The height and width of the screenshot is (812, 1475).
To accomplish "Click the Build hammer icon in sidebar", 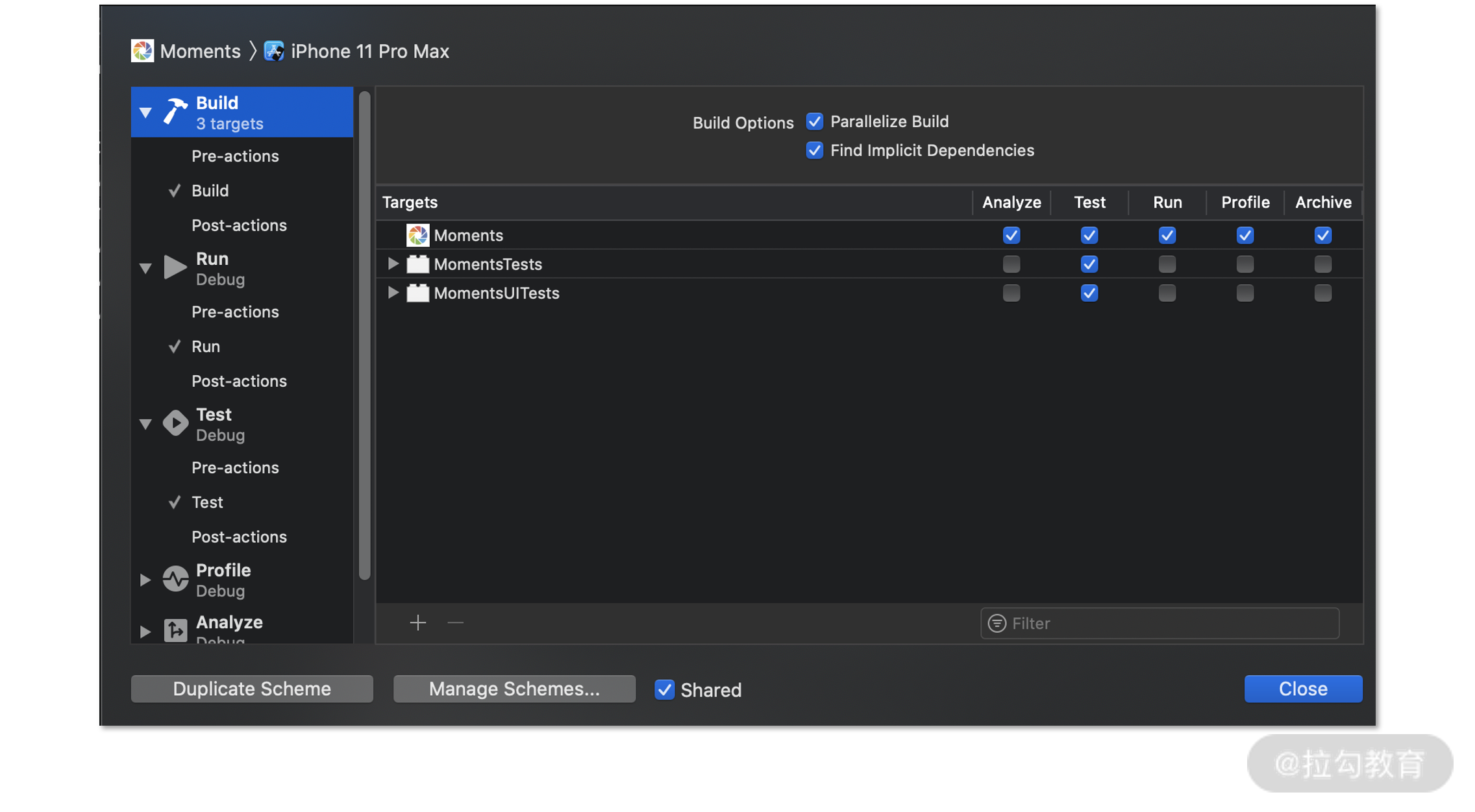I will (x=175, y=111).
